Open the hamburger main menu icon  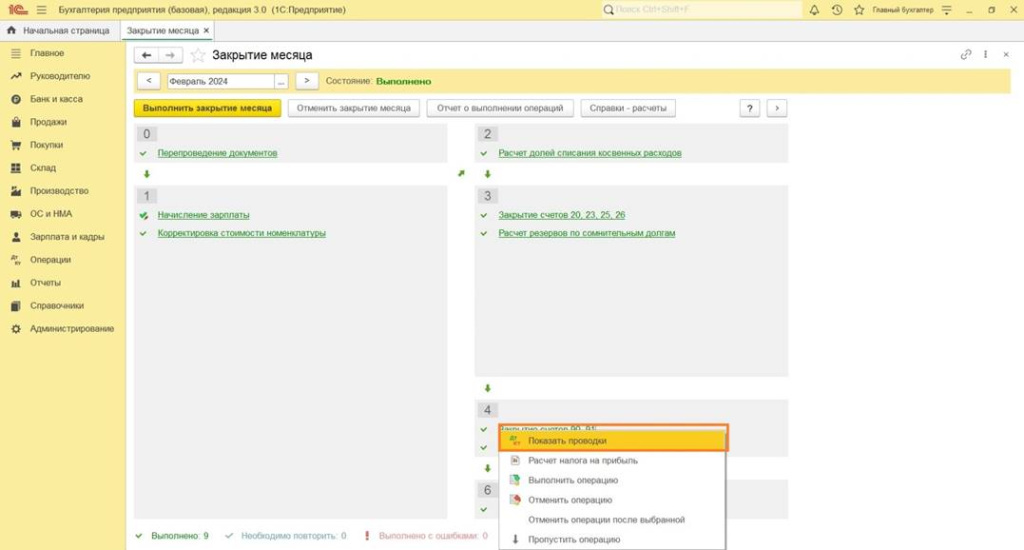[41, 10]
